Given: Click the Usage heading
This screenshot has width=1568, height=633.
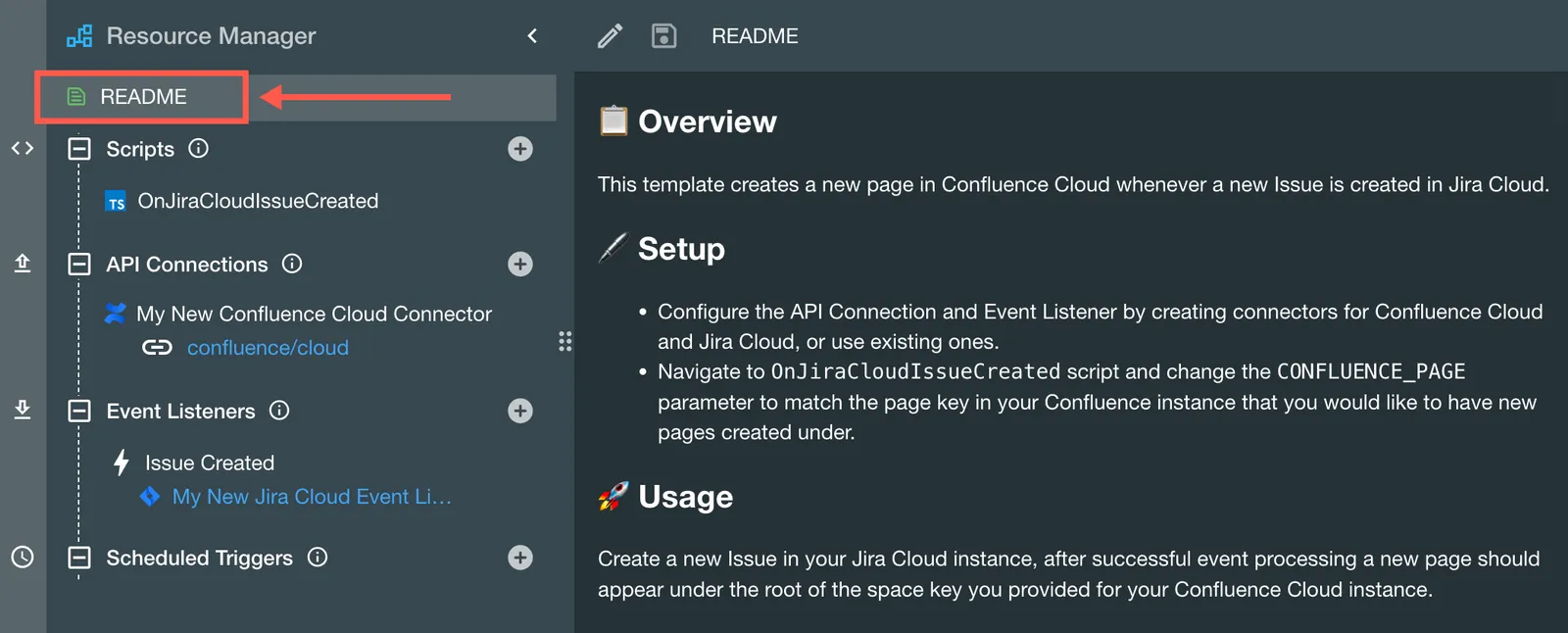Looking at the screenshot, I should point(685,497).
